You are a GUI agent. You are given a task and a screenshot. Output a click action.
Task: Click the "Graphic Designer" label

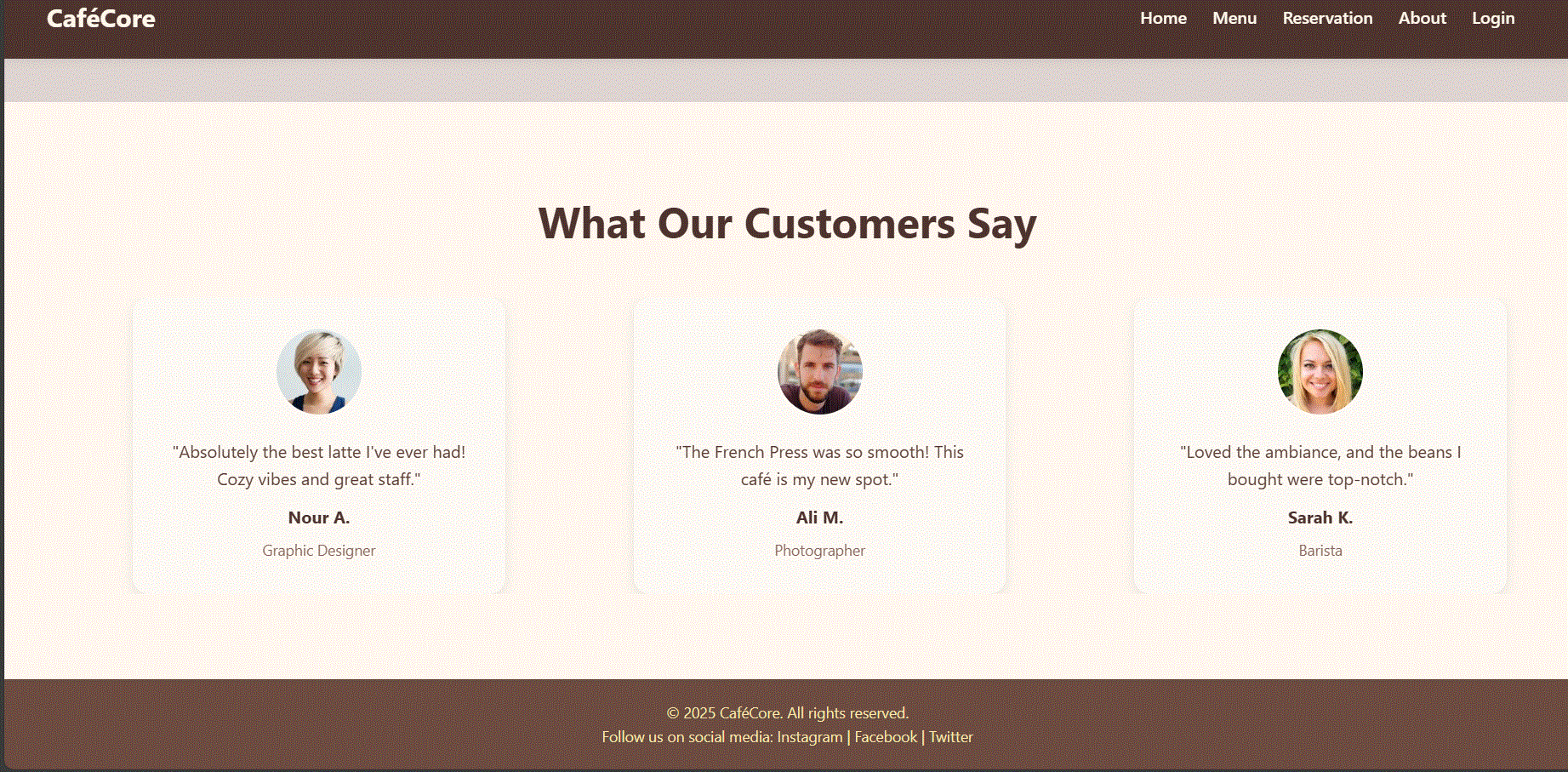[319, 551]
